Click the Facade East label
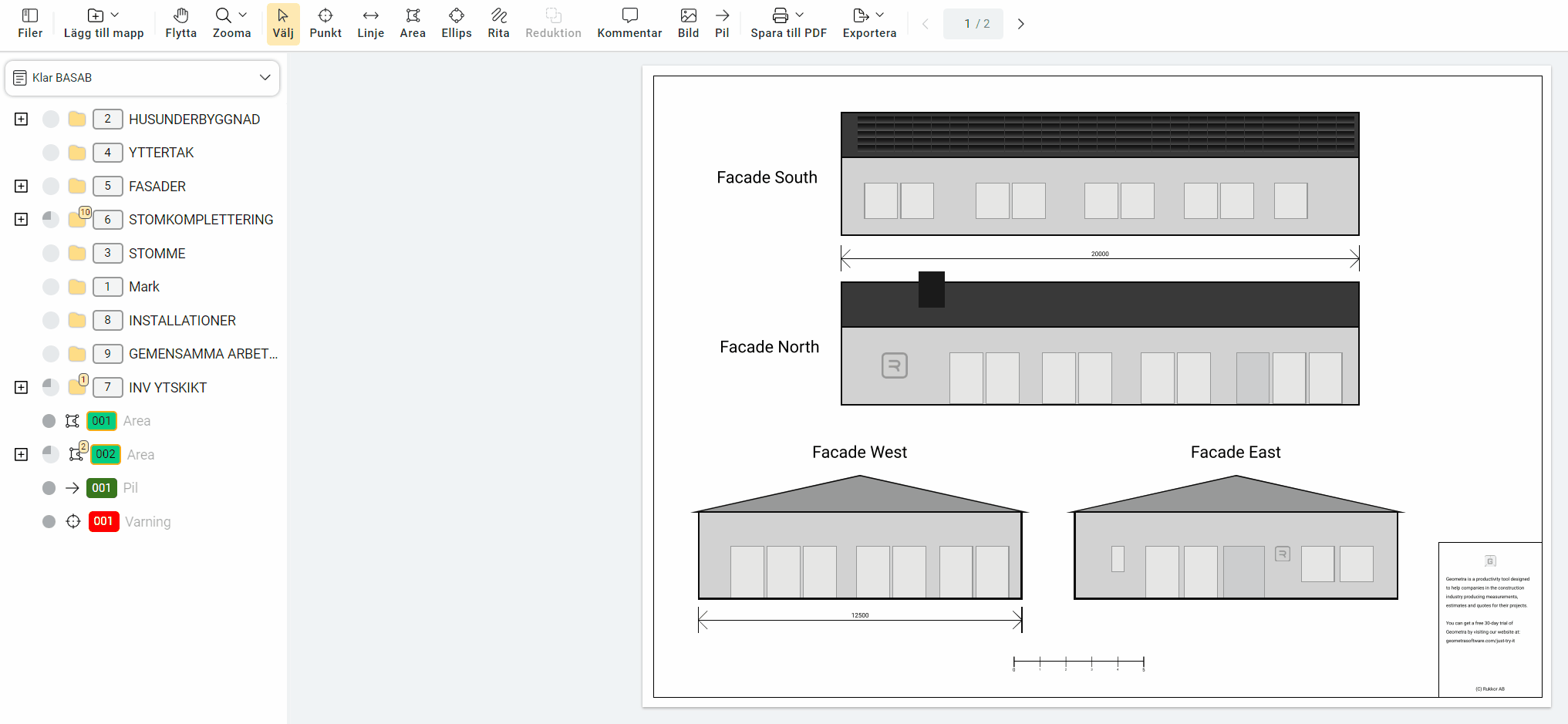This screenshot has width=1568, height=724. [x=1235, y=453]
